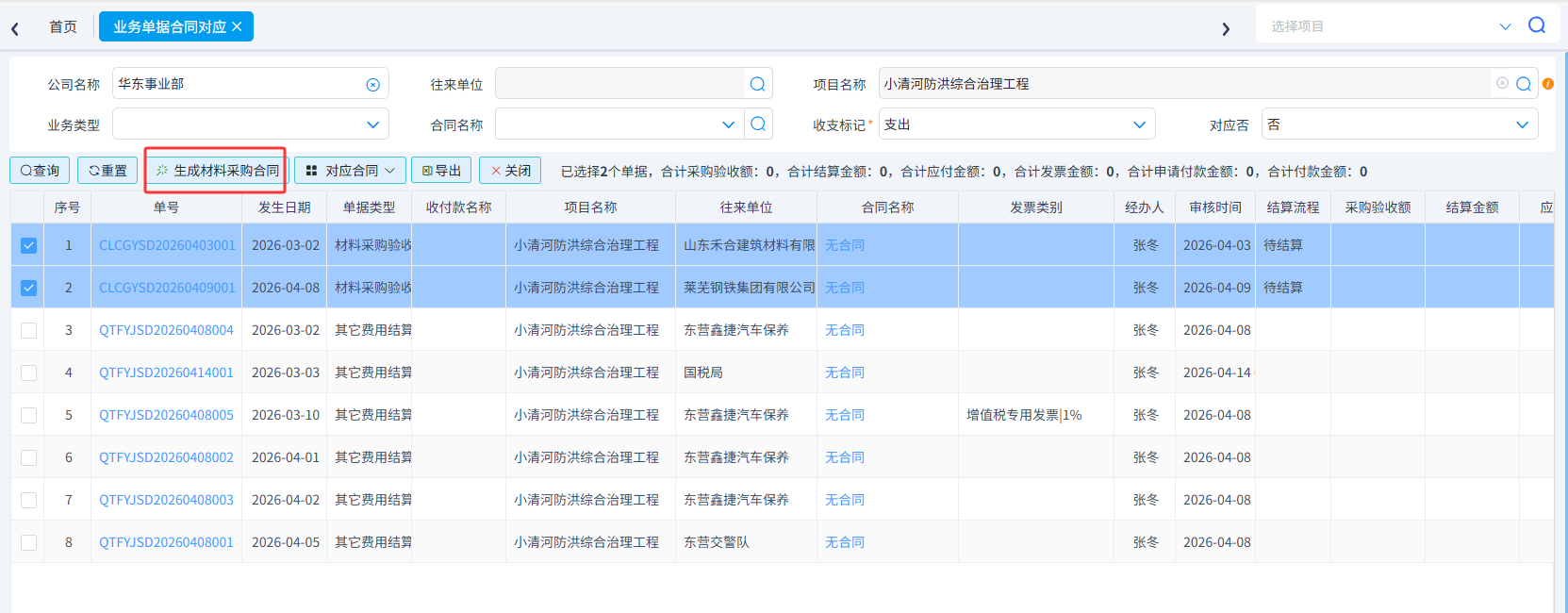Click the 审核时间 column header

point(1215,207)
